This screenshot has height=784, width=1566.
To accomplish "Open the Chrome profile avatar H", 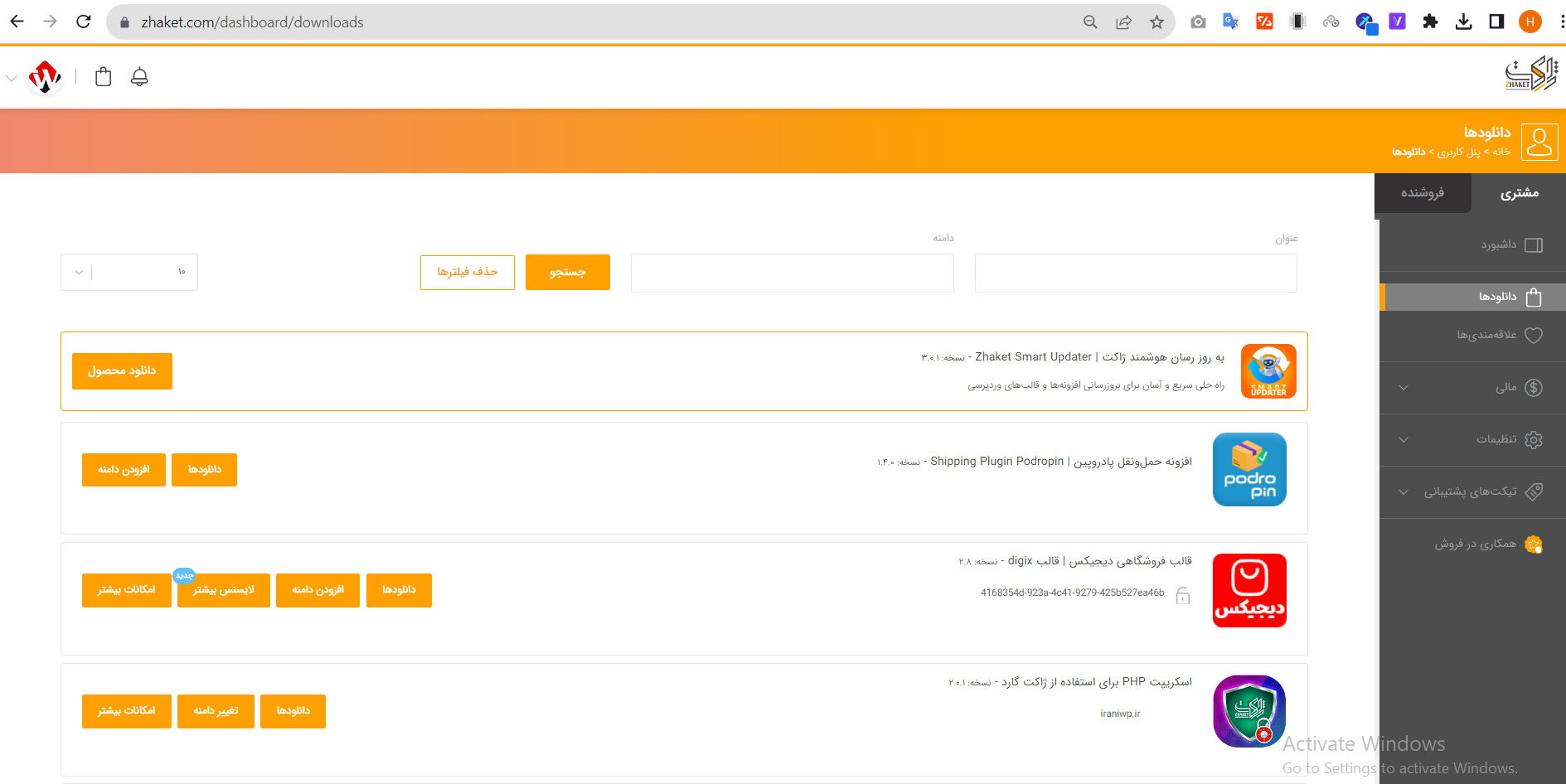I will click(x=1530, y=22).
